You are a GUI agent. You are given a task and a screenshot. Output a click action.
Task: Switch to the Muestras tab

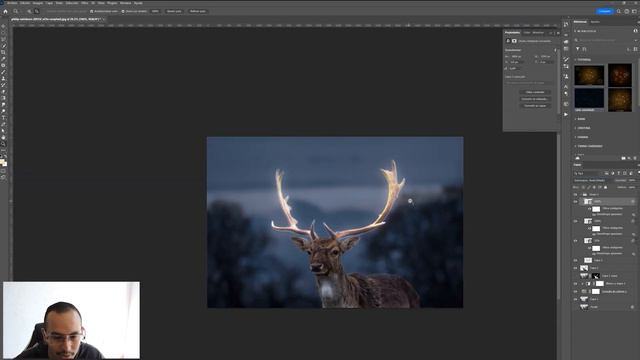tap(538, 33)
